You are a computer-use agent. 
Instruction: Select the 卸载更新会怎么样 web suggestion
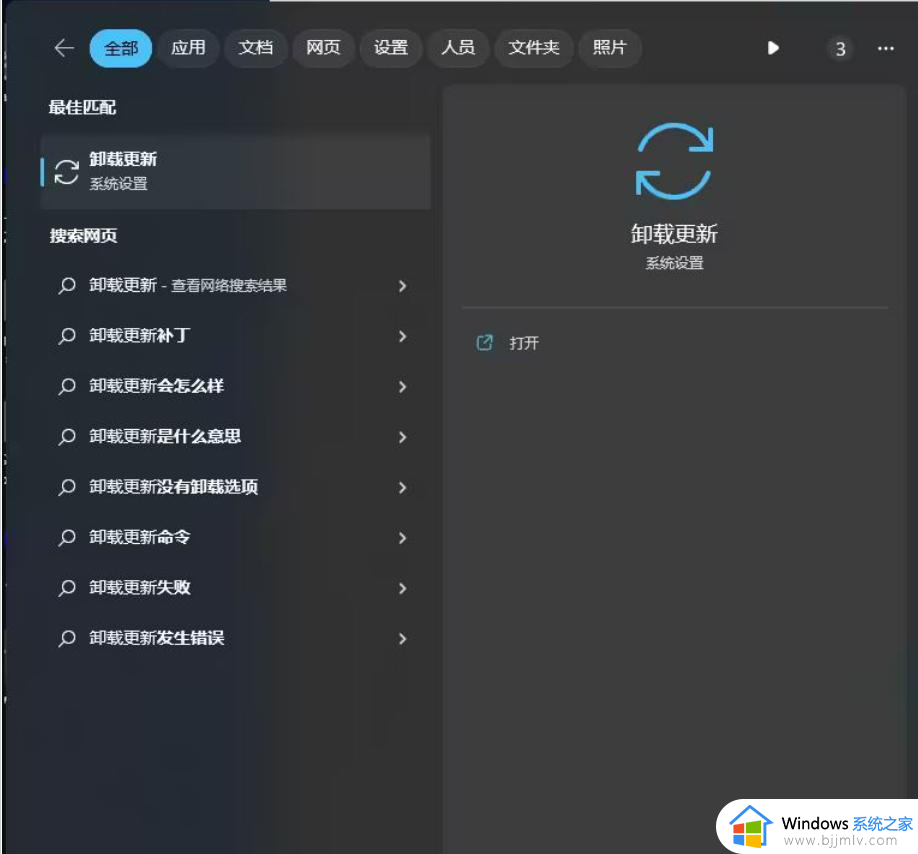(236, 386)
